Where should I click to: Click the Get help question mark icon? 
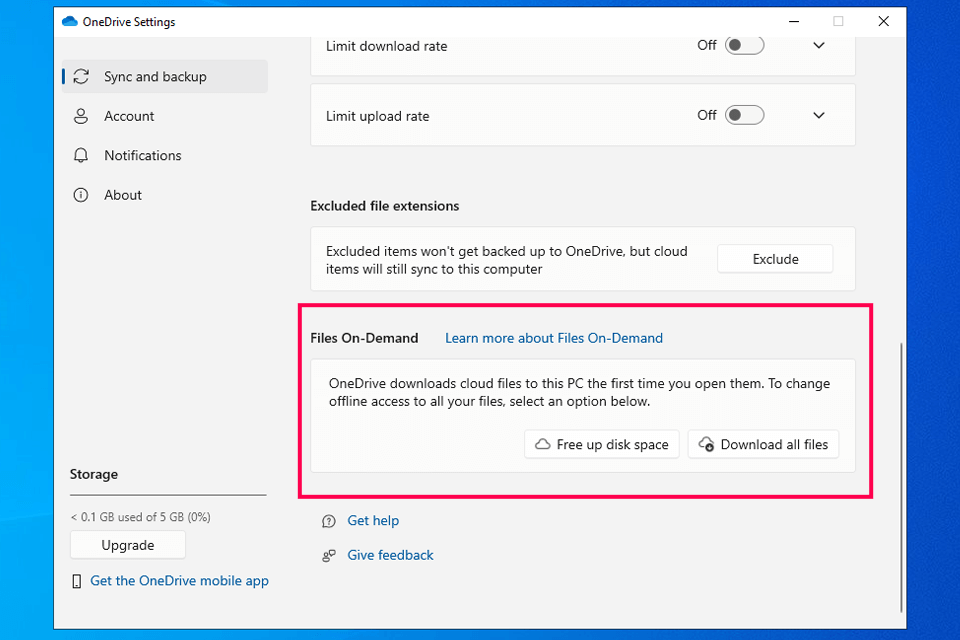328,521
